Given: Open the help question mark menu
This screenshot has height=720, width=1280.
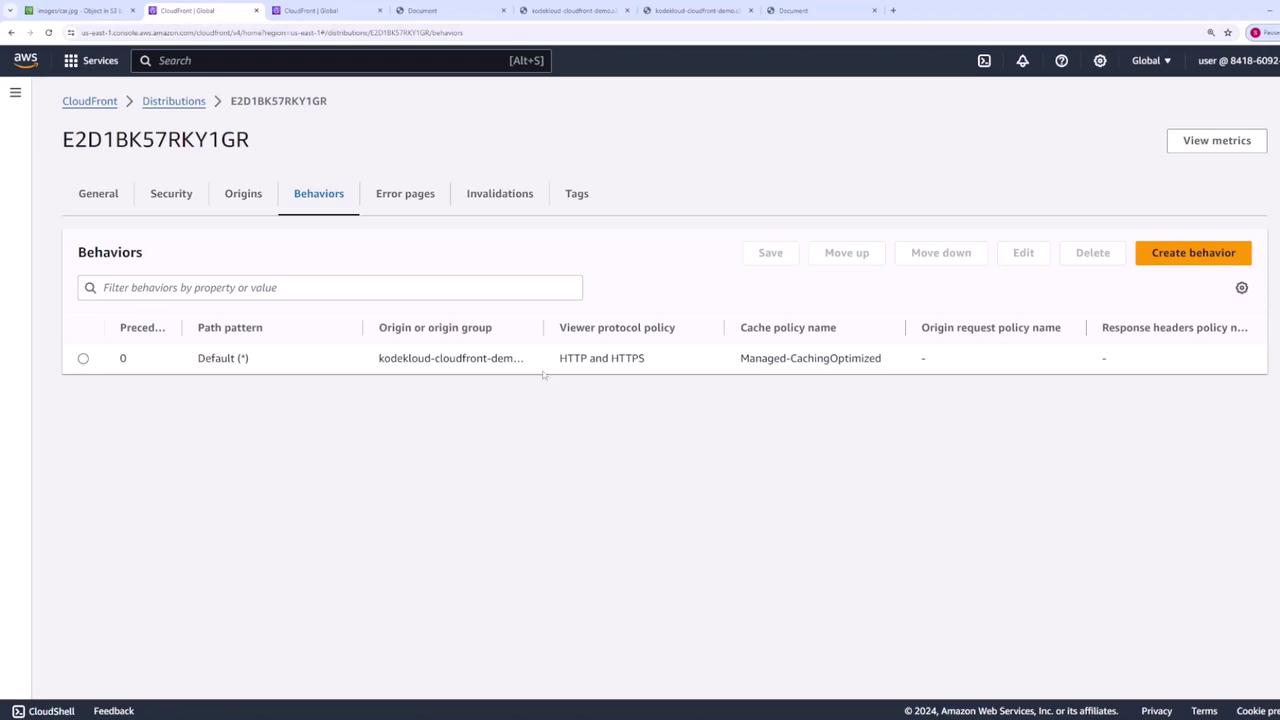Looking at the screenshot, I should (1061, 60).
